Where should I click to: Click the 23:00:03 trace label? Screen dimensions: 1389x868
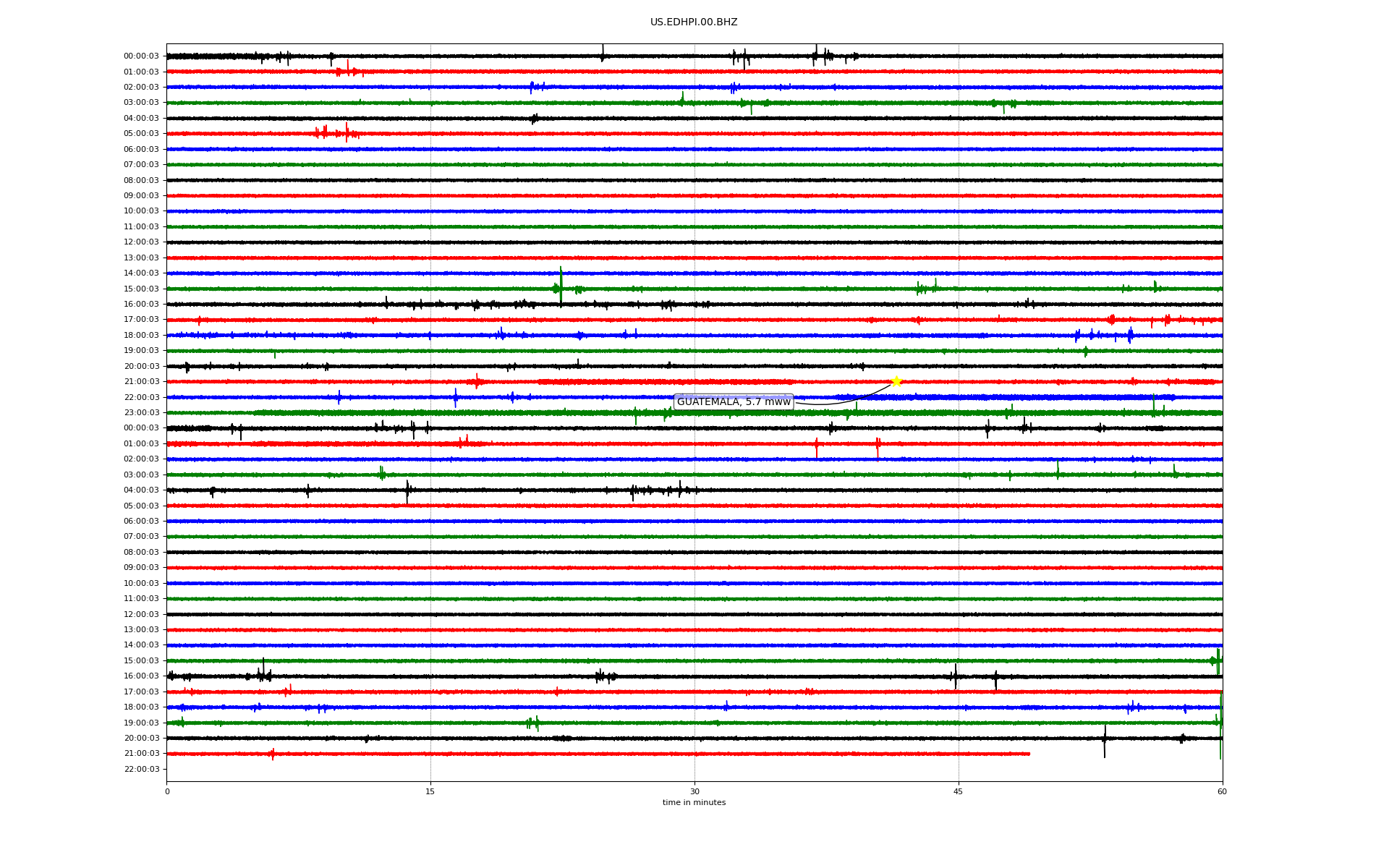click(x=141, y=413)
